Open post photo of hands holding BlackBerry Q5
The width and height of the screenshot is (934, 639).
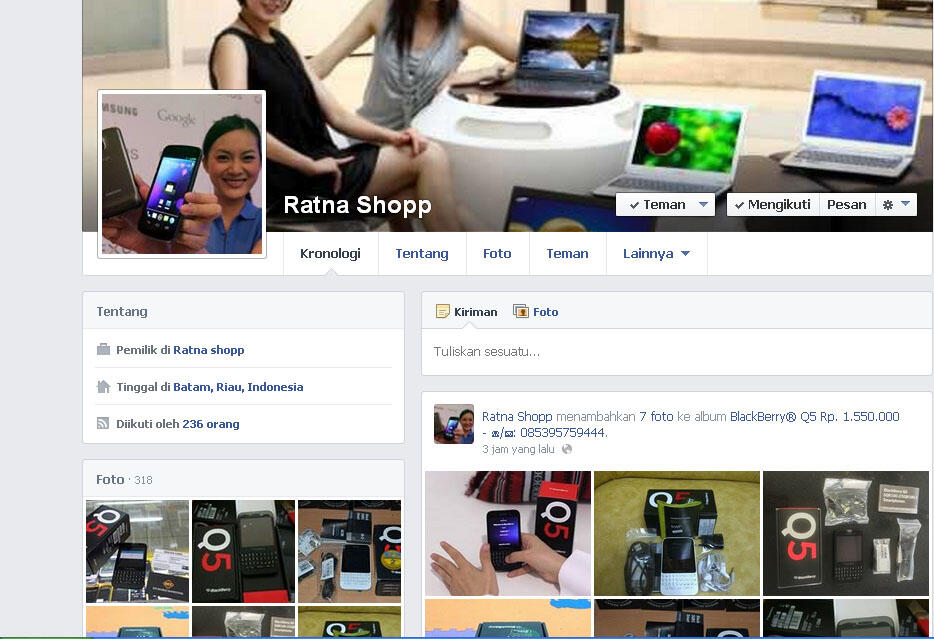(x=508, y=533)
